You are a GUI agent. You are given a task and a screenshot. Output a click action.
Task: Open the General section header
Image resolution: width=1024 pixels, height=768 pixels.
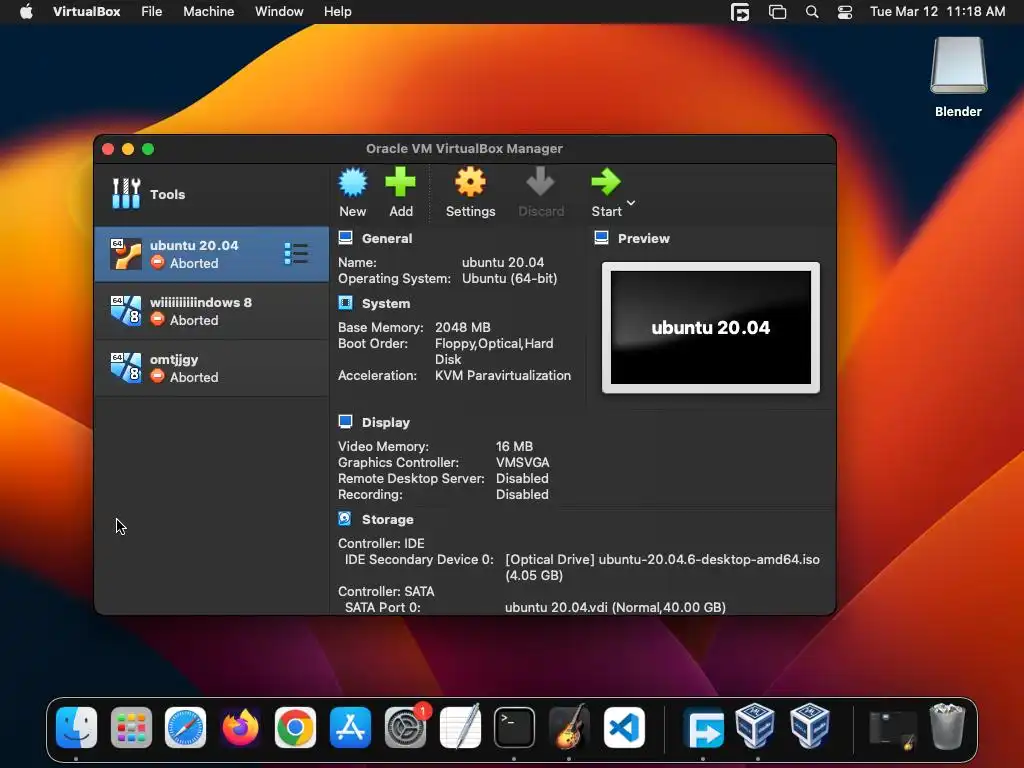point(387,238)
